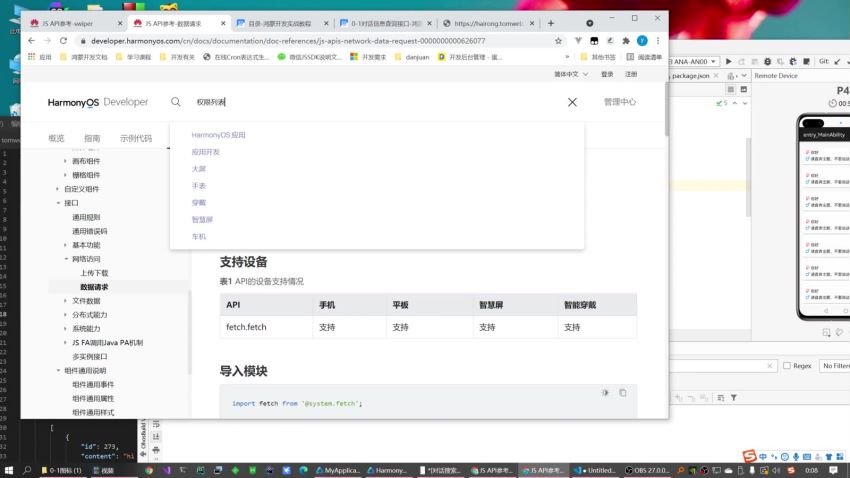Open the 概览 navigation tab

tap(56, 138)
